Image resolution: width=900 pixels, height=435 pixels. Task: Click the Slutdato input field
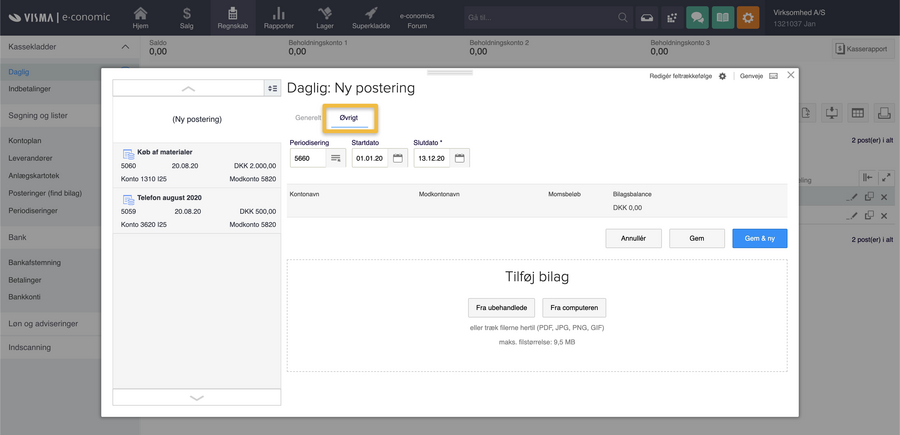[432, 158]
